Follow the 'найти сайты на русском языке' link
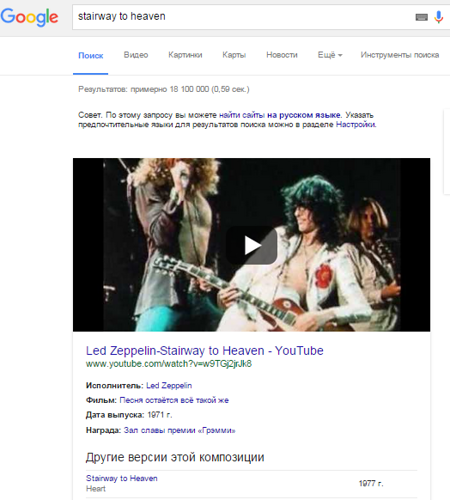Viewport: 450px width, 500px height. coord(280,115)
